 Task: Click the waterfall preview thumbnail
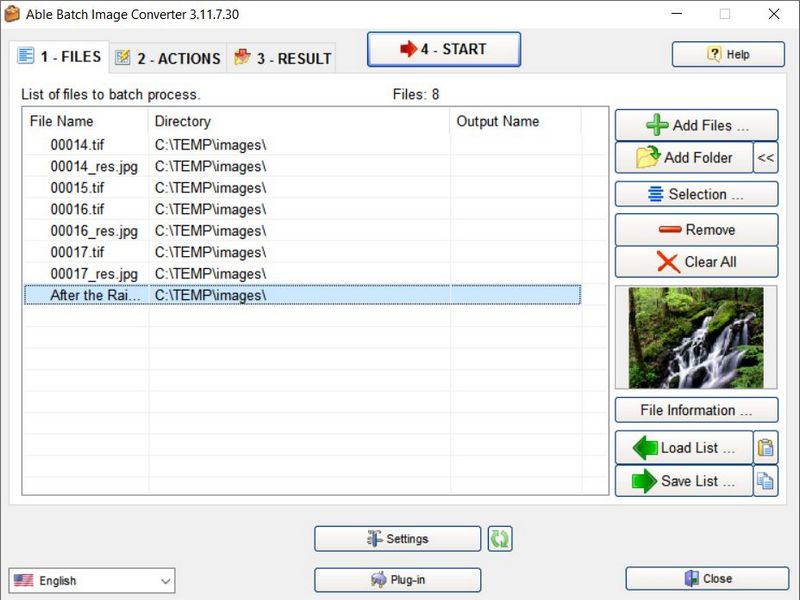coord(696,338)
